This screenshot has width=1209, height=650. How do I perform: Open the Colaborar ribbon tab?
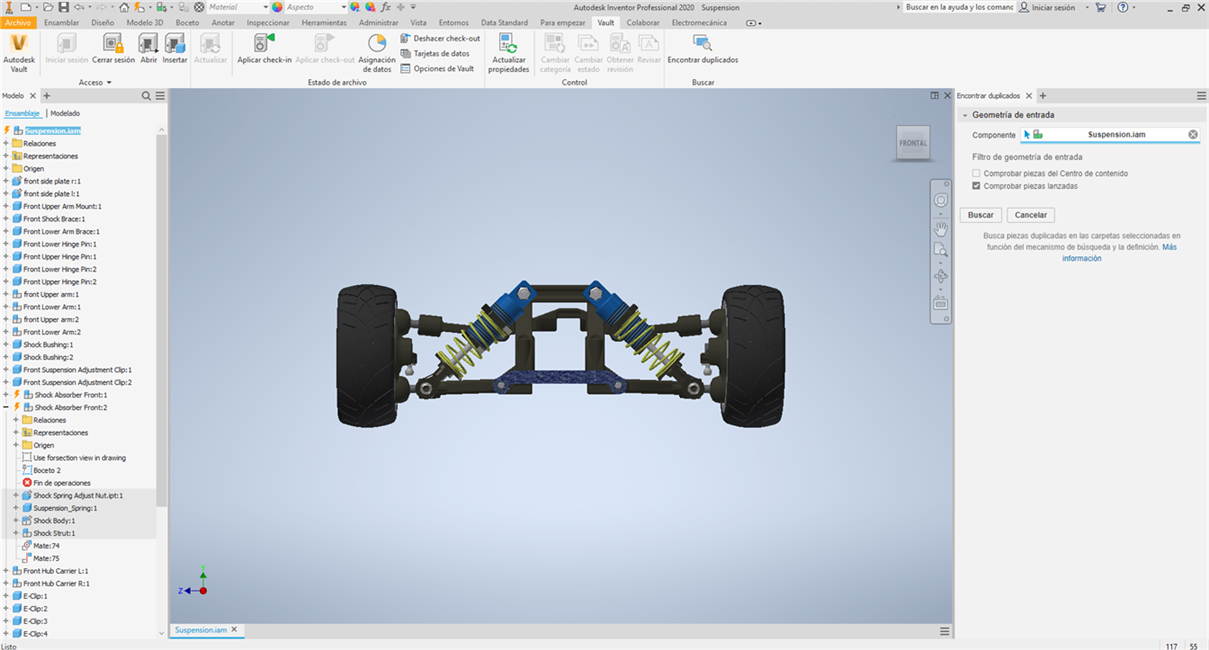point(643,22)
